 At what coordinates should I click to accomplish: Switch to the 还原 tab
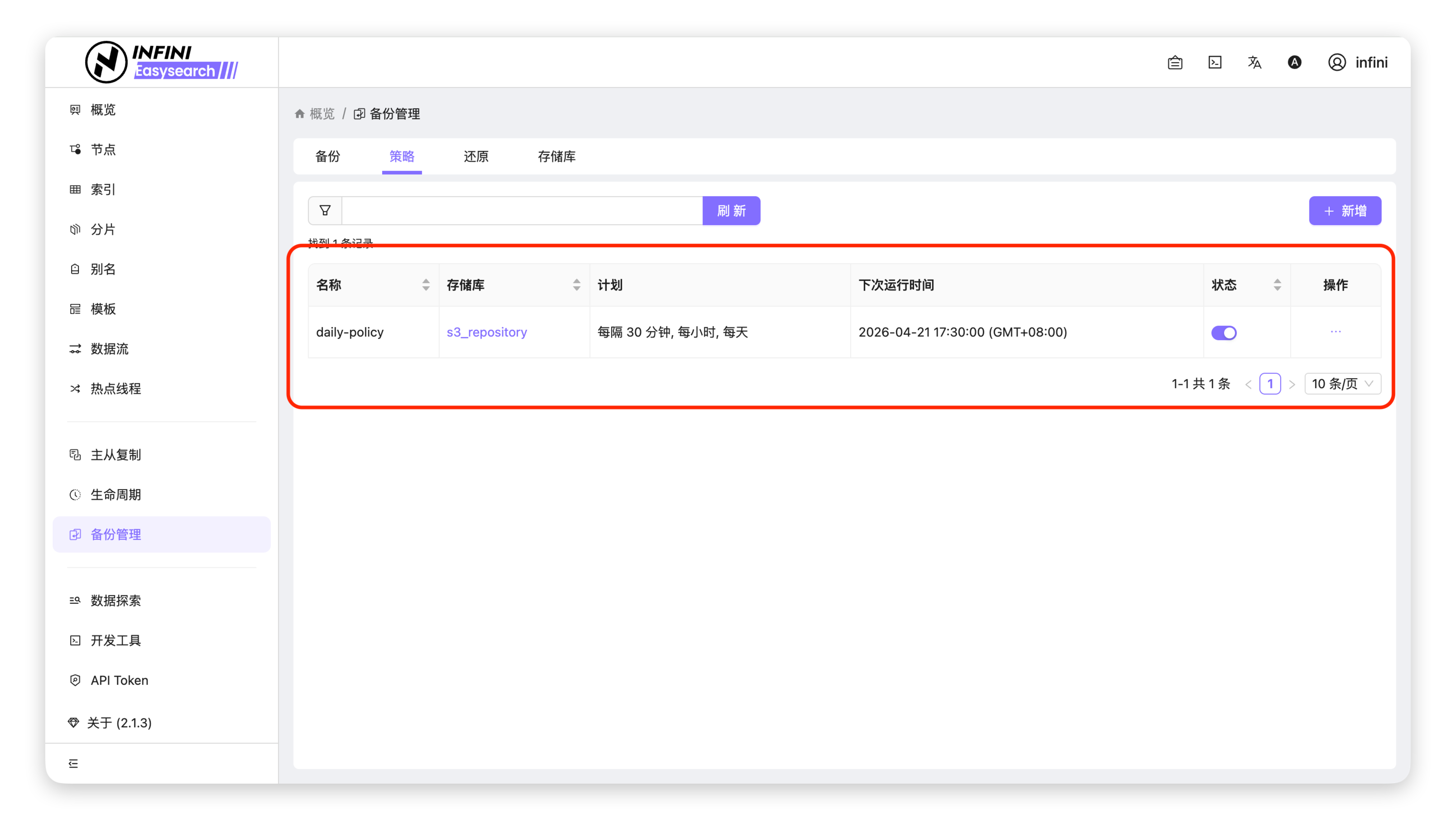[476, 157]
